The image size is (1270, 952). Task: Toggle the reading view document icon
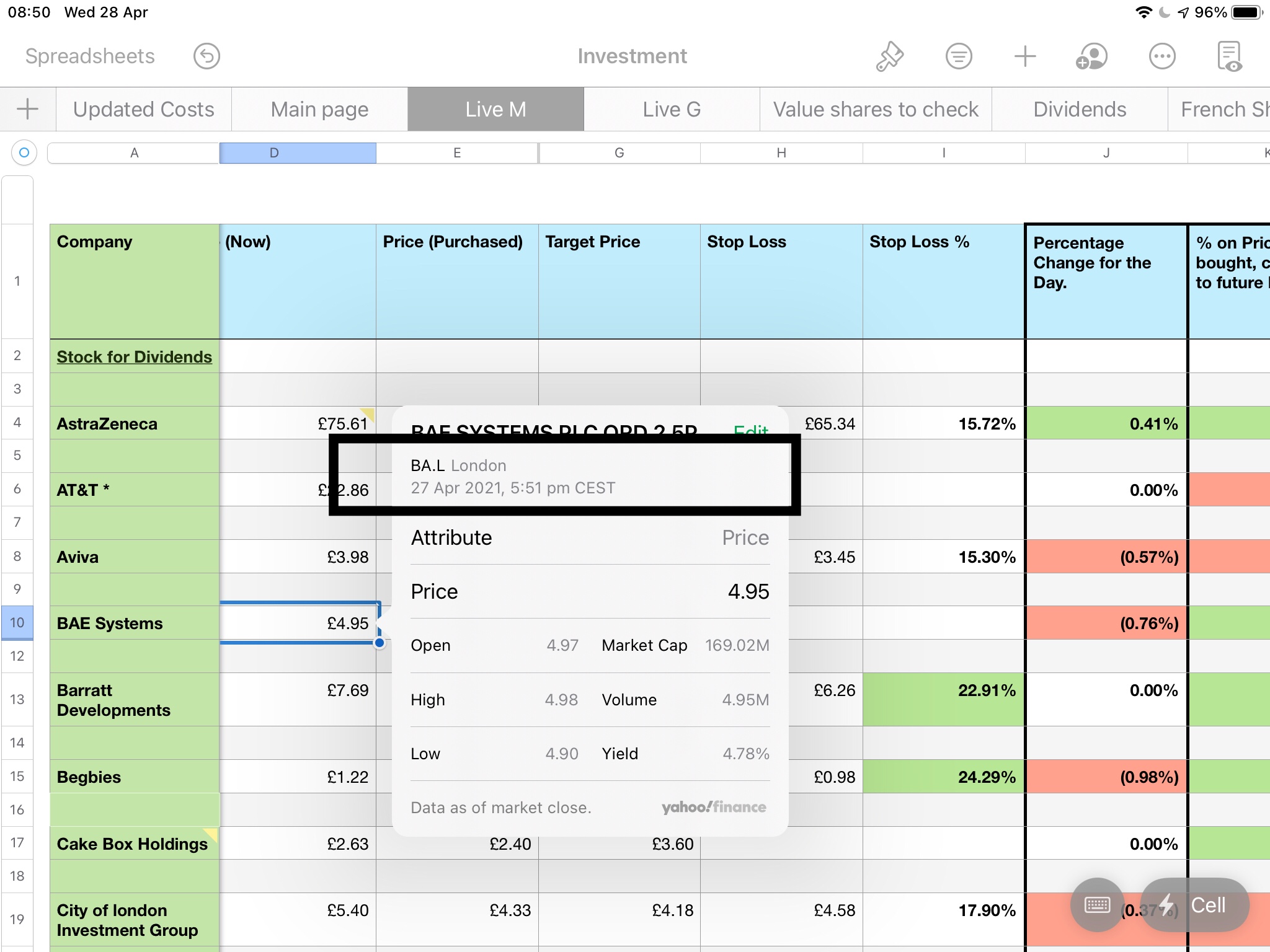click(x=1229, y=56)
